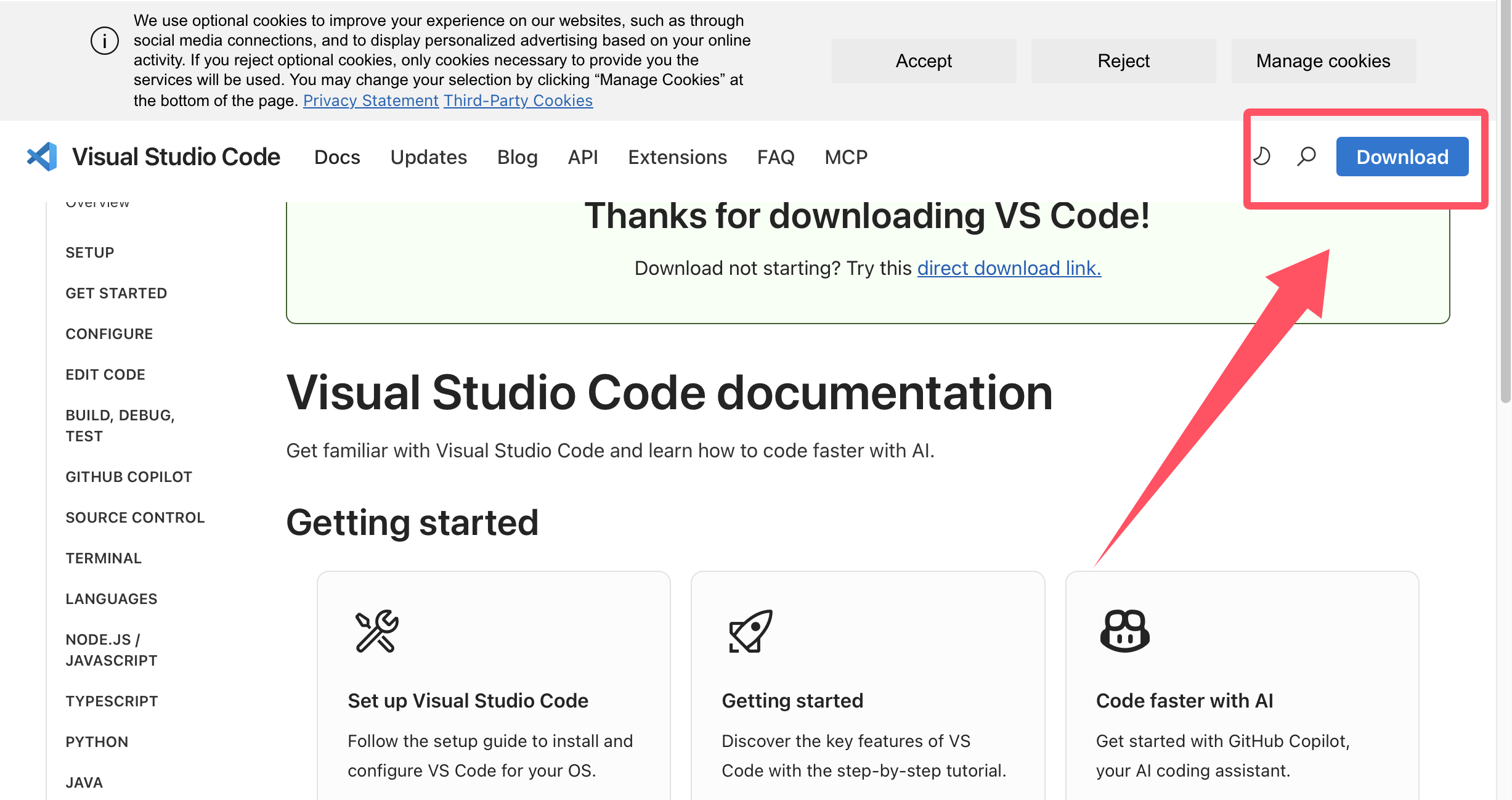The width and height of the screenshot is (1512, 800).
Task: Expand the SOURCE CONTROL sidebar section
Action: pyautogui.click(x=135, y=518)
